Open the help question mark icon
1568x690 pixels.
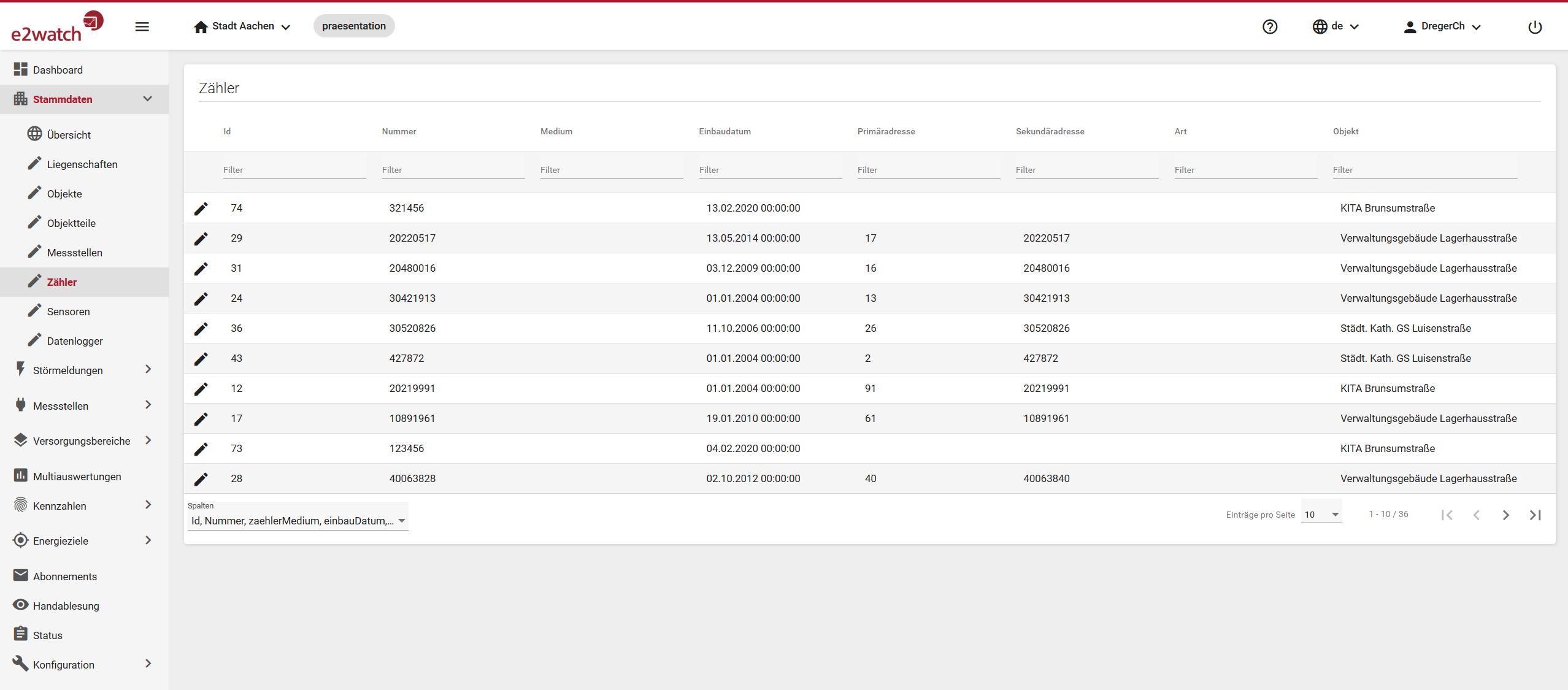tap(1270, 26)
